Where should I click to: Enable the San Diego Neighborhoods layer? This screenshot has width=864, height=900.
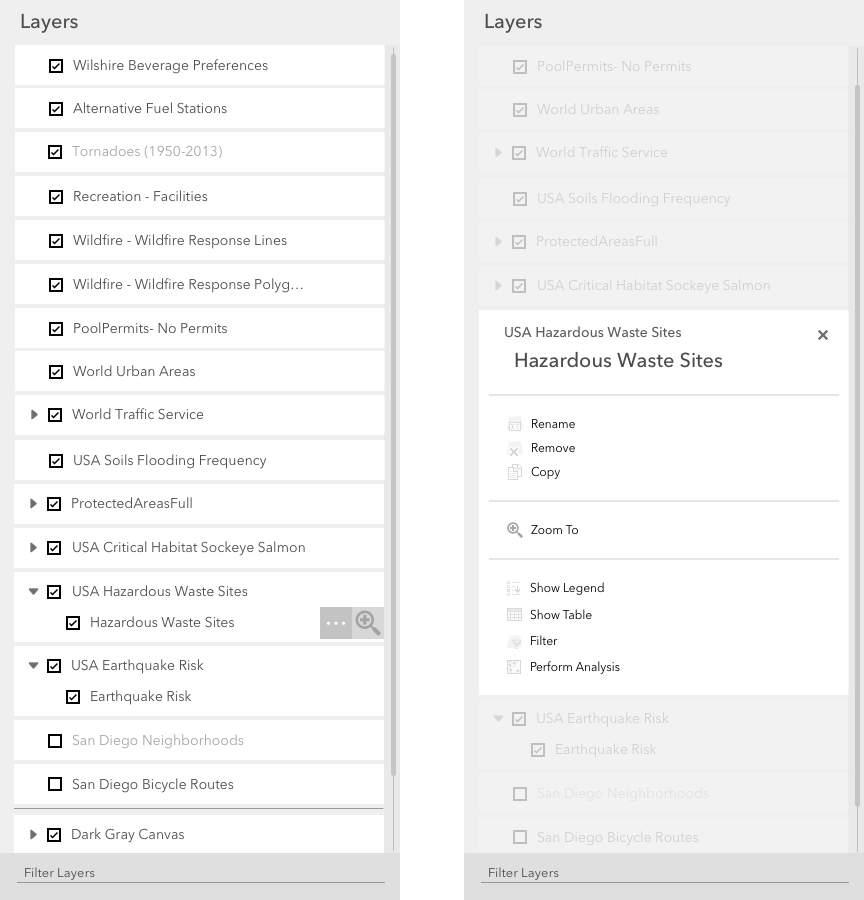[55, 740]
